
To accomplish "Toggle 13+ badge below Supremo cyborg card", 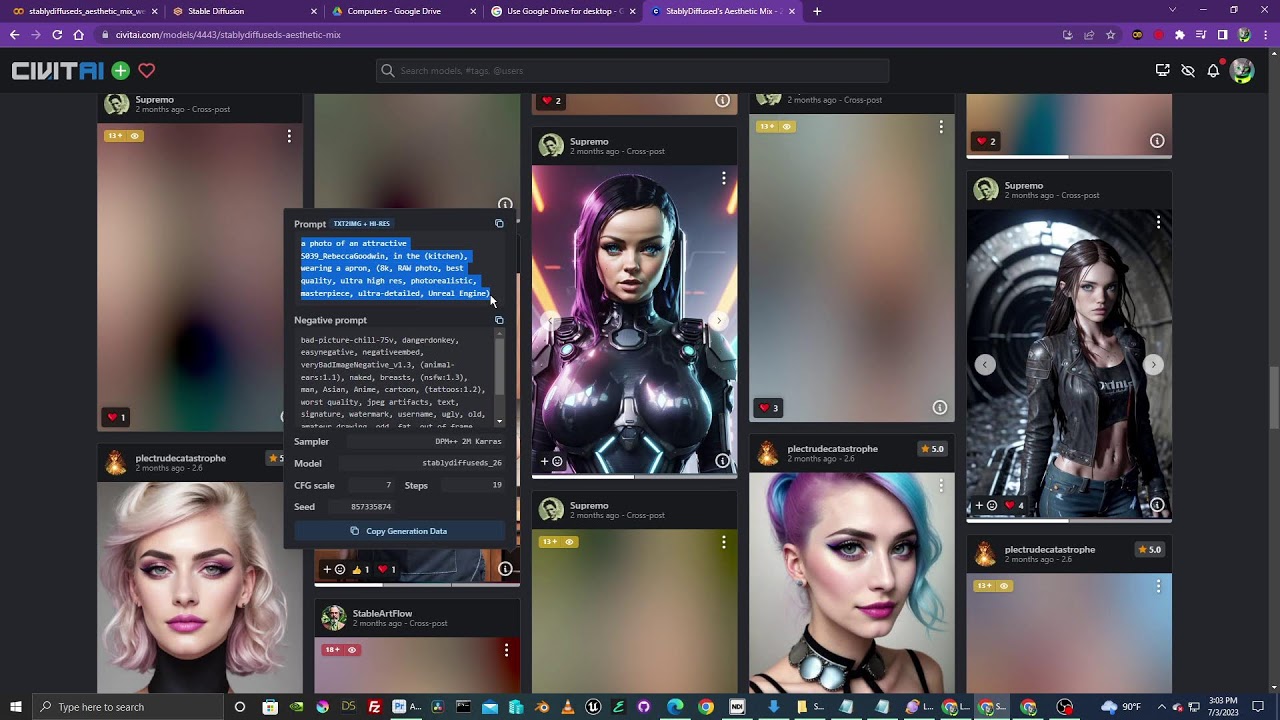I will click(x=558, y=542).
